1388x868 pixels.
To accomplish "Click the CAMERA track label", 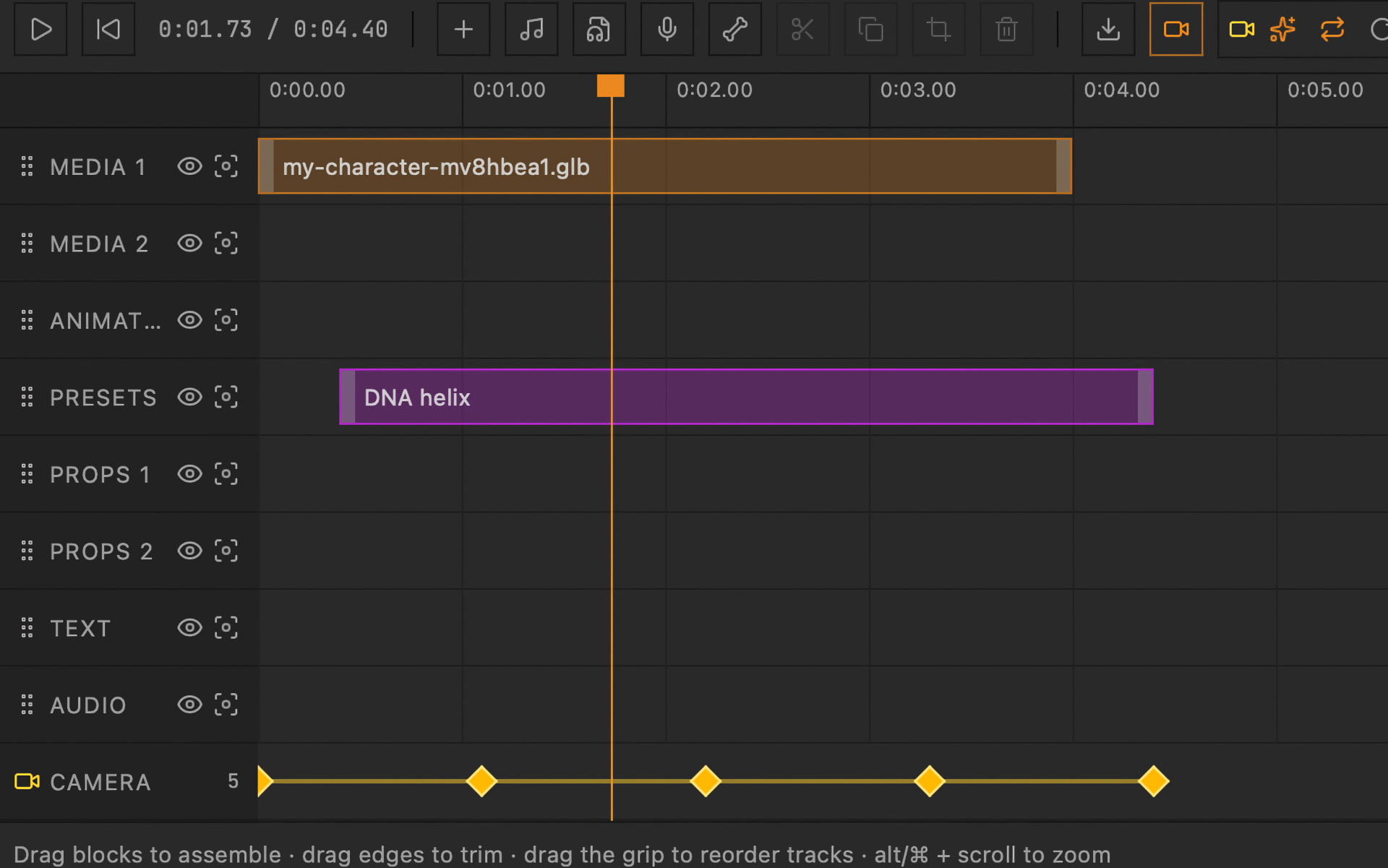I will [100, 782].
